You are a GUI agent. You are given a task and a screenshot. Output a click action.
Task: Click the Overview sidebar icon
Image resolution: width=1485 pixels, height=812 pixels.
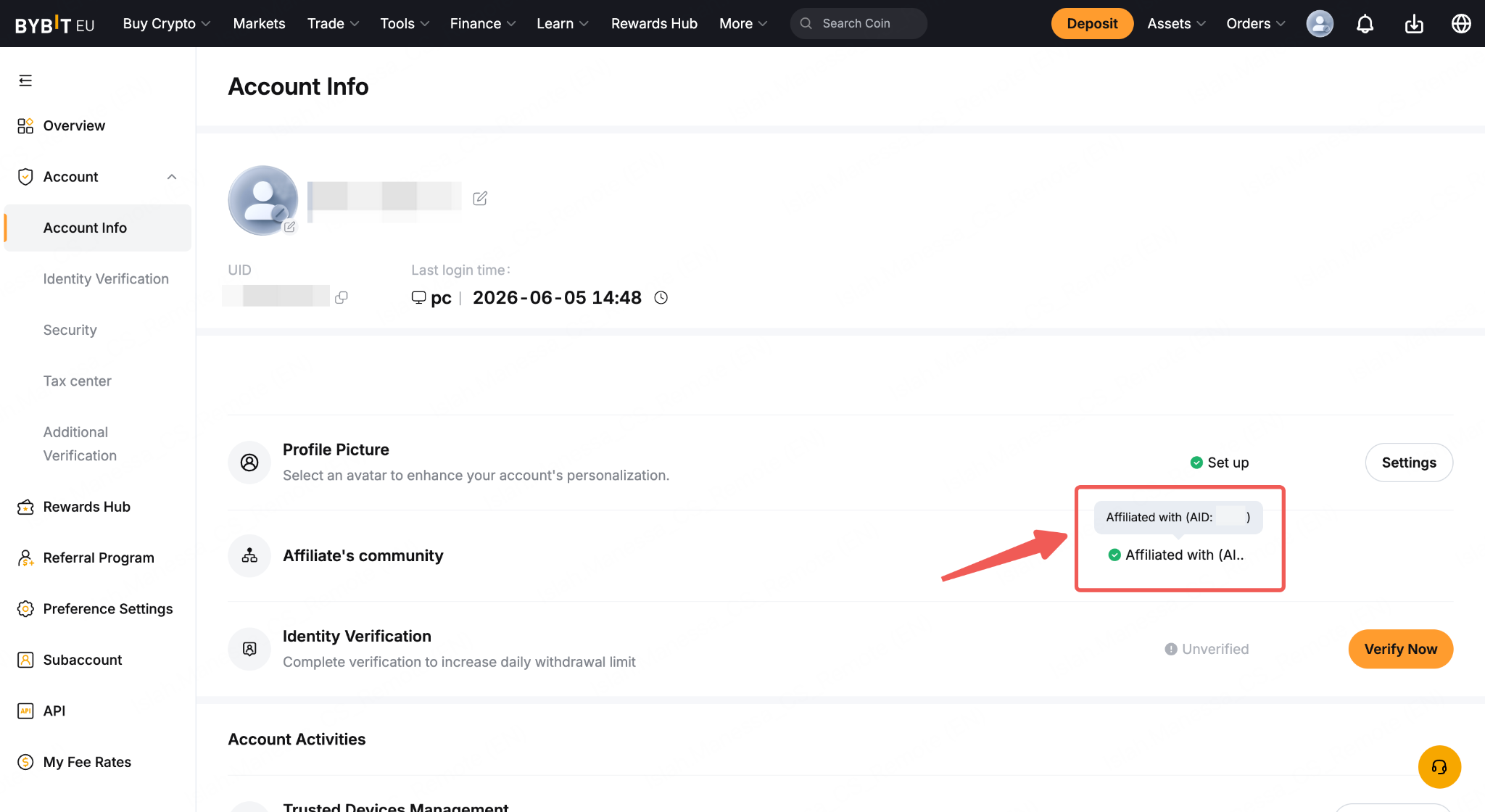click(25, 126)
